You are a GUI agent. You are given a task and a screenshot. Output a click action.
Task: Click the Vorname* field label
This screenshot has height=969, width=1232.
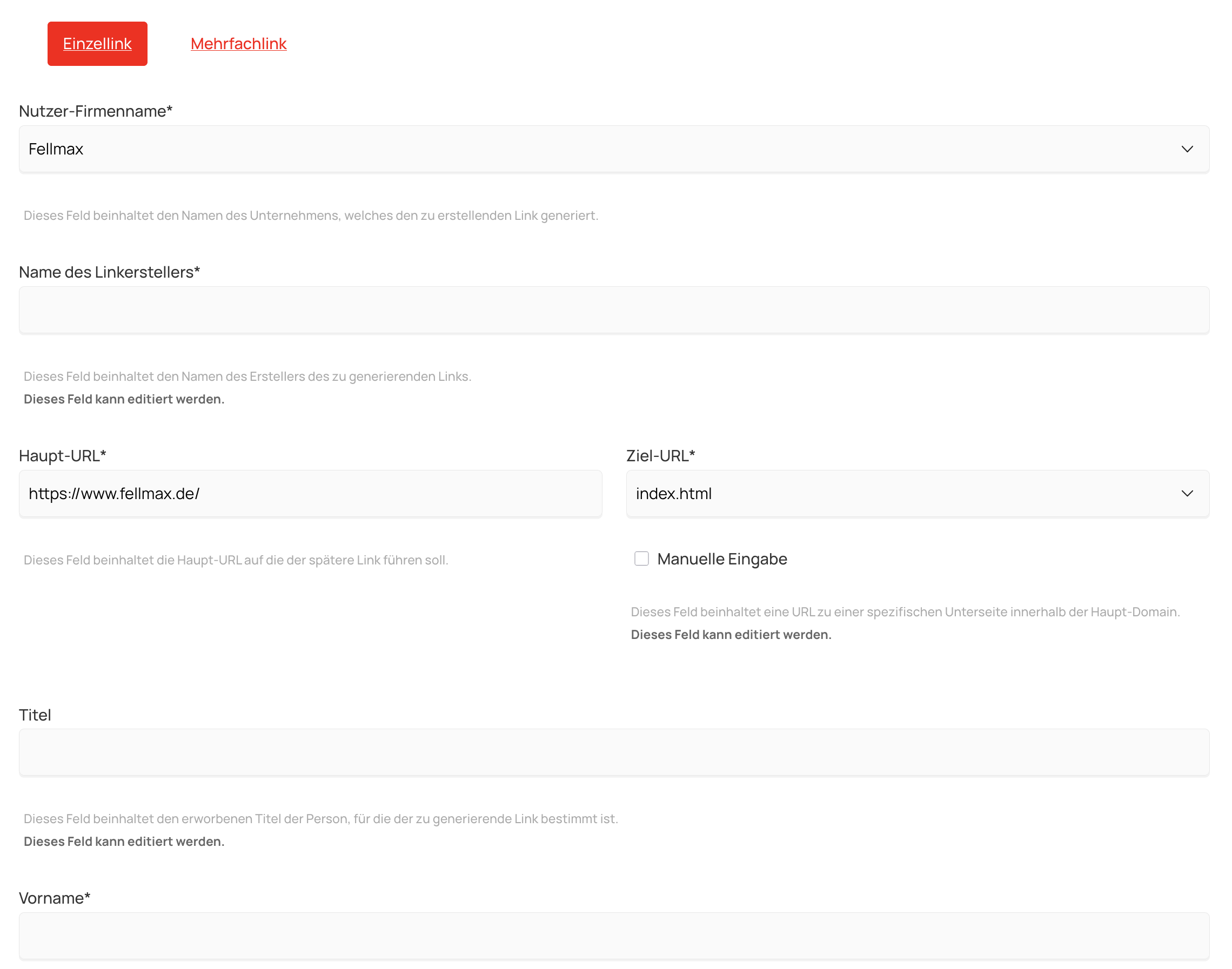tap(55, 898)
